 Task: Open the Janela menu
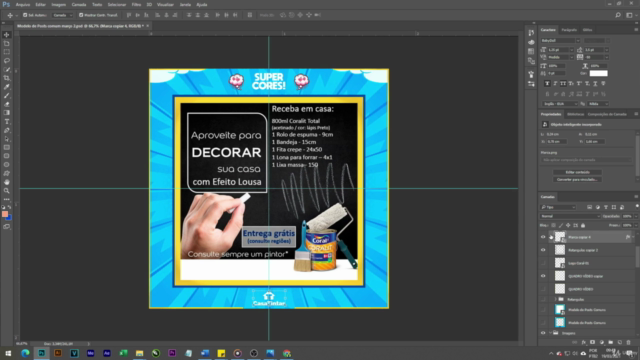pos(185,5)
